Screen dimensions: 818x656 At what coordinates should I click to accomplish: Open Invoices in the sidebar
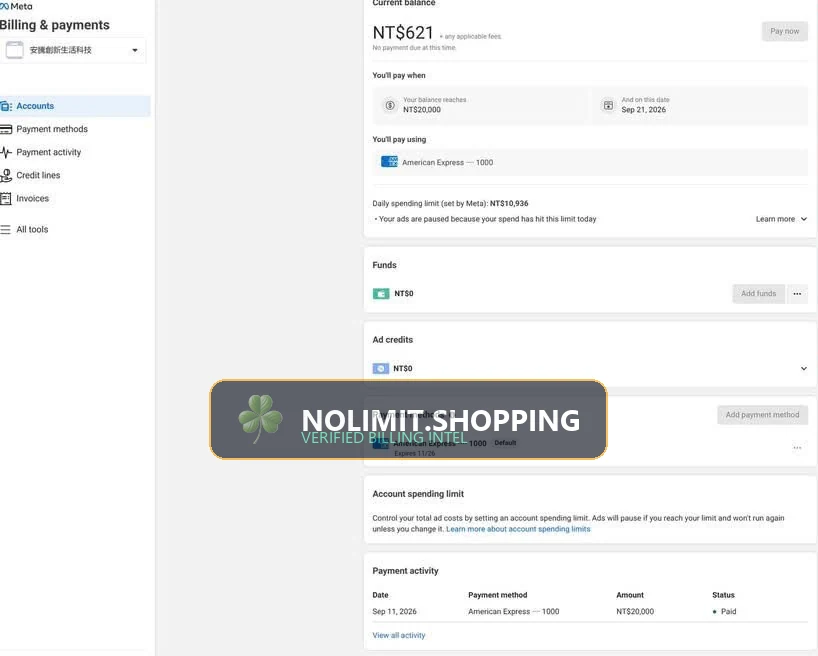(x=32, y=198)
